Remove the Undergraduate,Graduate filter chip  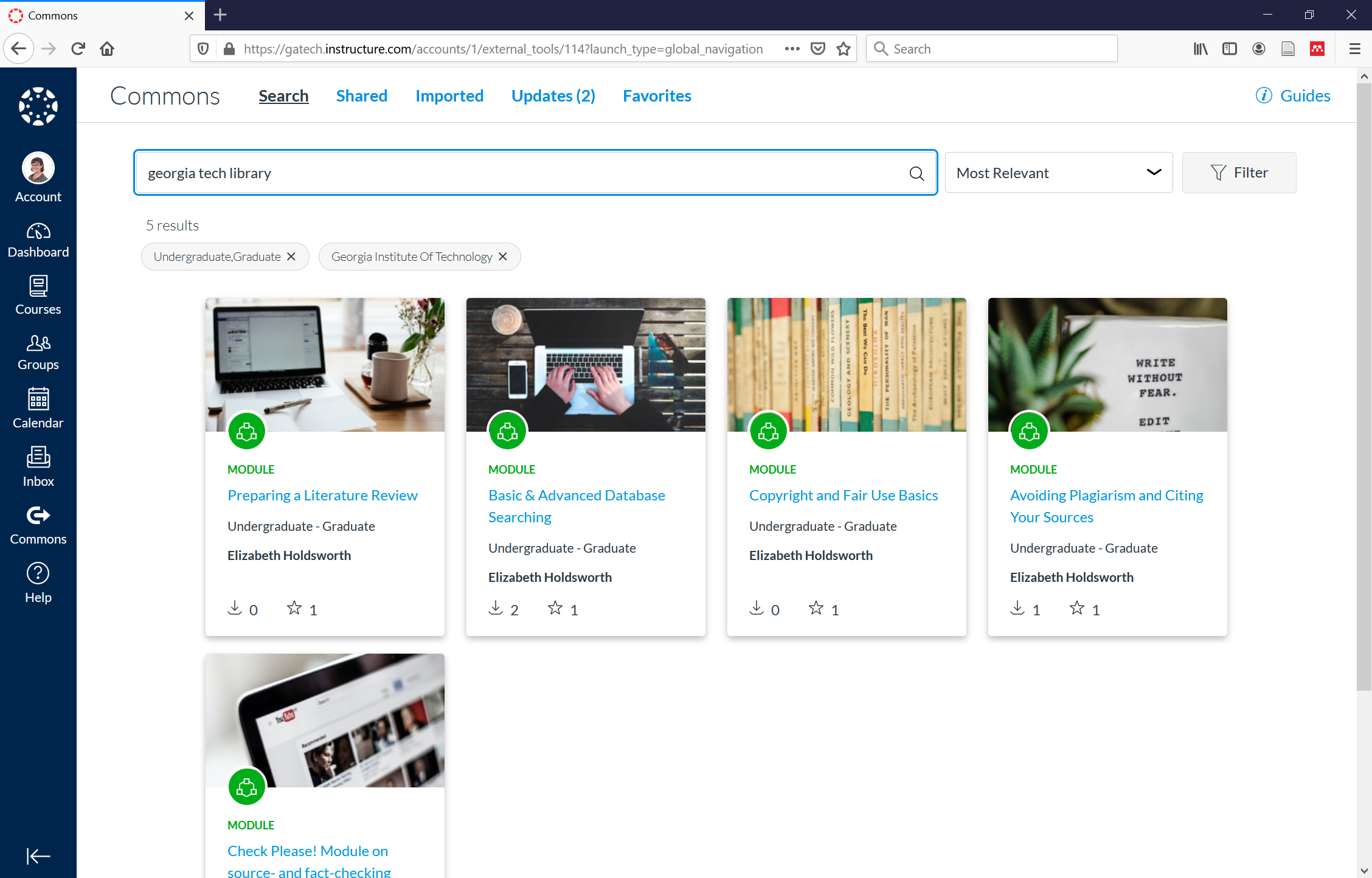[291, 257]
